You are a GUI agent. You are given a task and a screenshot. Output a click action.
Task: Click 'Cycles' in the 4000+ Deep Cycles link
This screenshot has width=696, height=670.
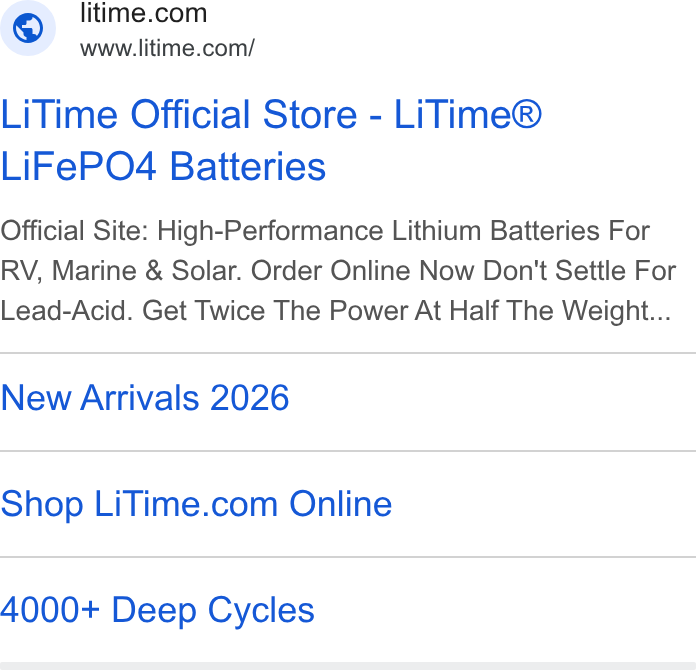coord(261,611)
